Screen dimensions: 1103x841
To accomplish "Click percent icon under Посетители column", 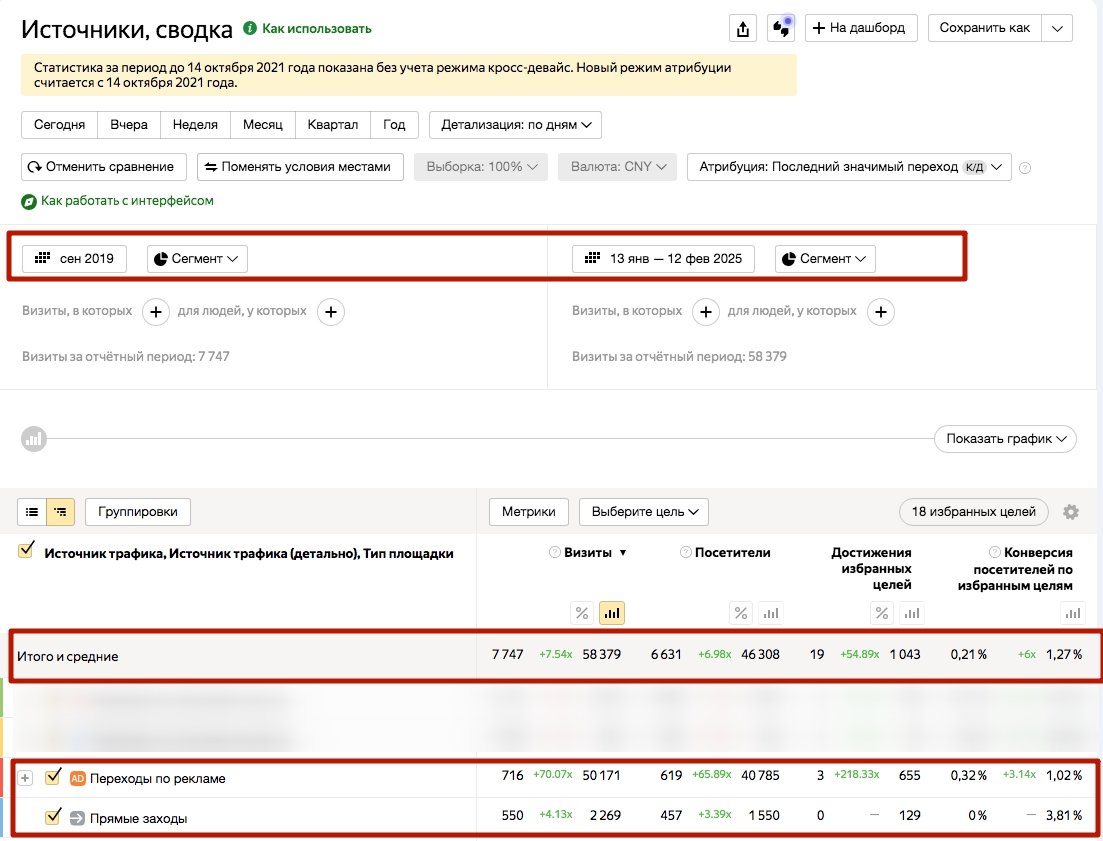I will [741, 613].
